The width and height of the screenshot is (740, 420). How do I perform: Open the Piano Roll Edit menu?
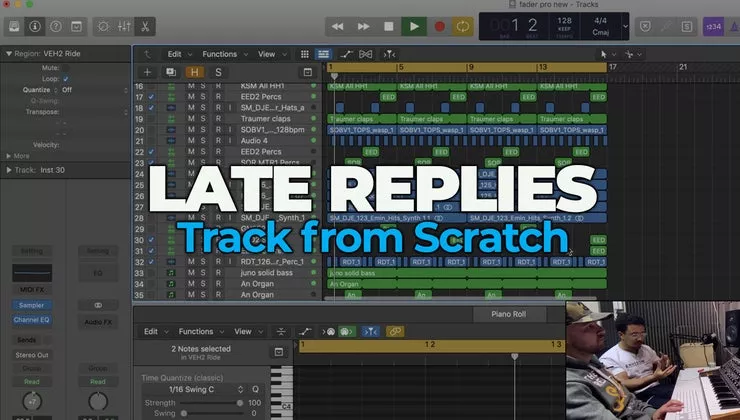[x=156, y=332]
